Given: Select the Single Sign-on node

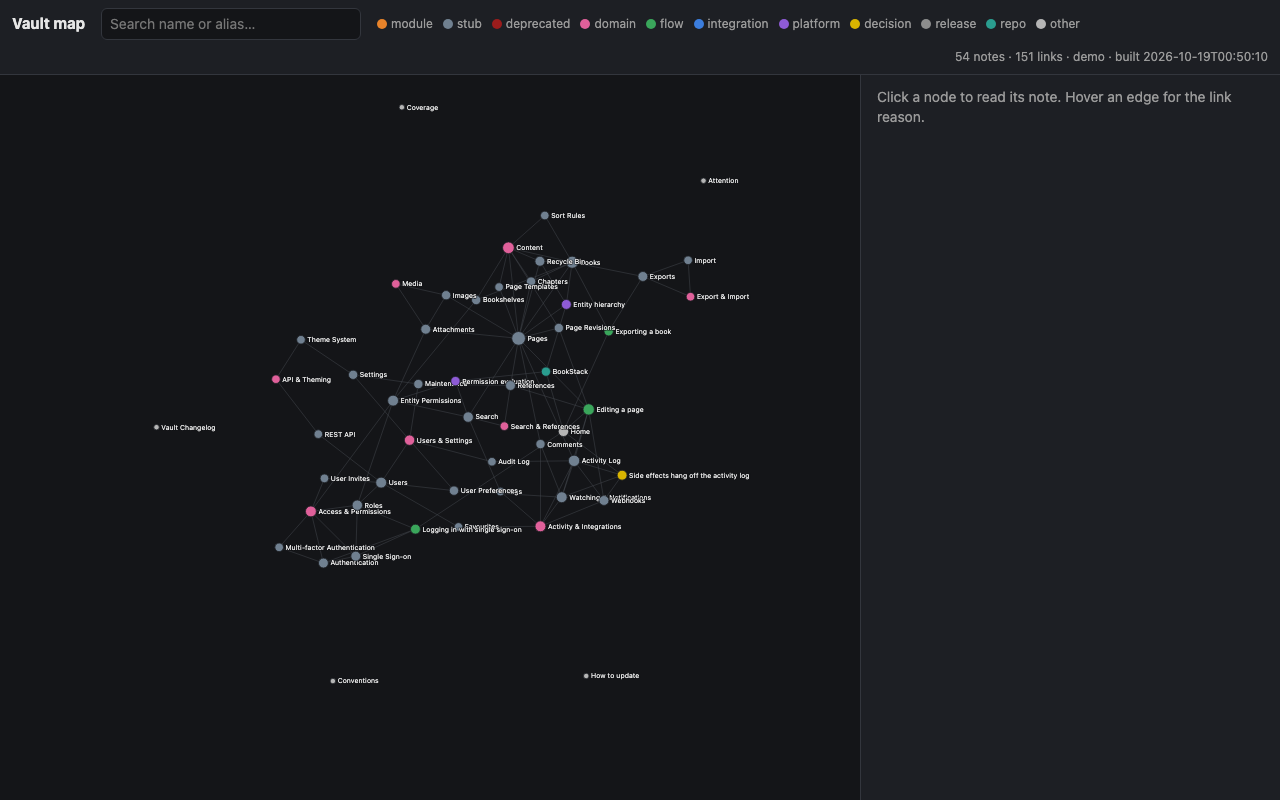Looking at the screenshot, I should (x=355, y=557).
